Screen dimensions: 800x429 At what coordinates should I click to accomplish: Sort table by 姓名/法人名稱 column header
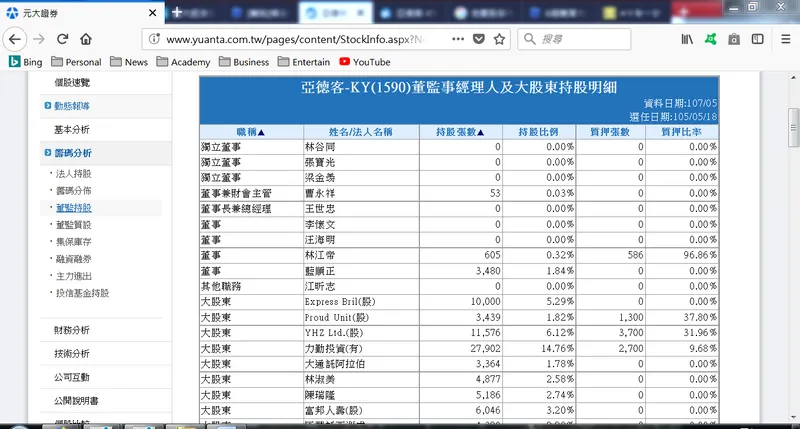(x=361, y=132)
